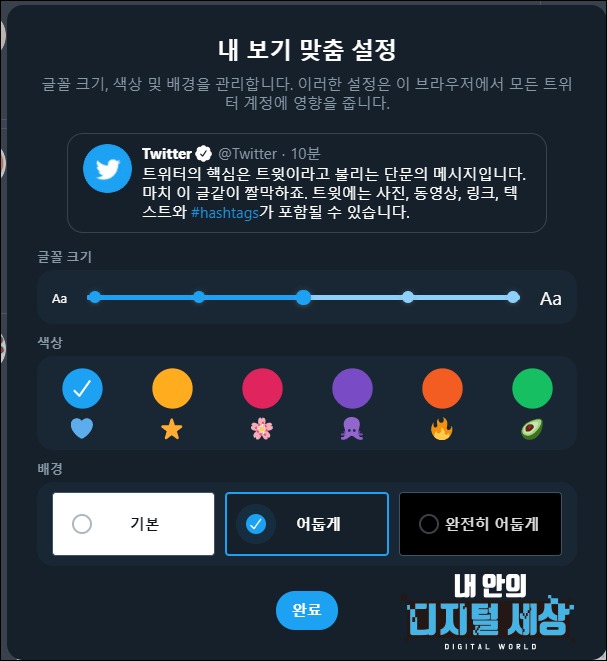This screenshot has width=607, height=661.
Task: Choose the green color swatch
Action: (x=532, y=388)
